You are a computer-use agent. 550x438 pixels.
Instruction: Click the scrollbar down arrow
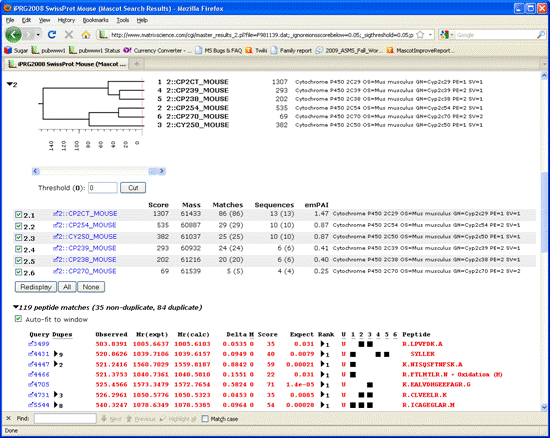coord(544,407)
